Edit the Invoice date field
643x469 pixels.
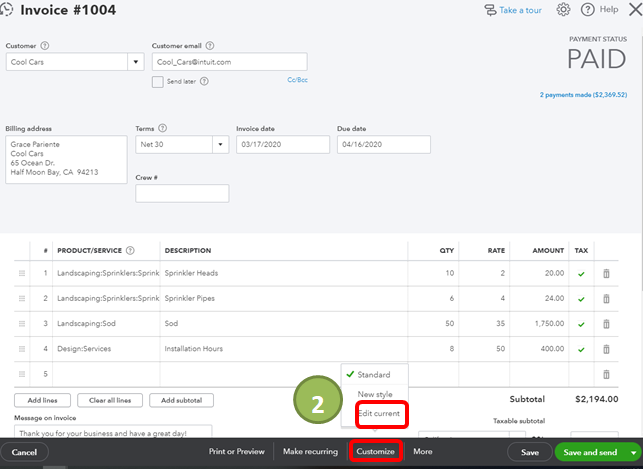(283, 144)
